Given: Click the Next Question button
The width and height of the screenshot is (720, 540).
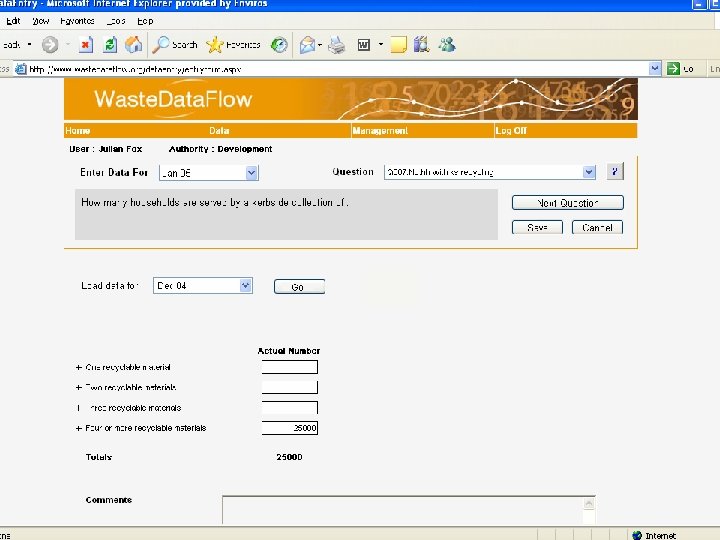Looking at the screenshot, I should click(568, 202).
